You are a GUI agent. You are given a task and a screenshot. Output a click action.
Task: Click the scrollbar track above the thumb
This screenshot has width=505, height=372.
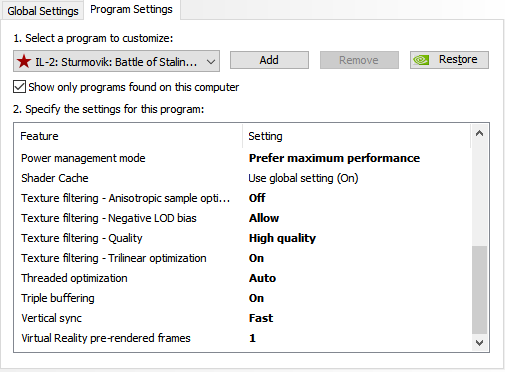pyautogui.click(x=479, y=194)
